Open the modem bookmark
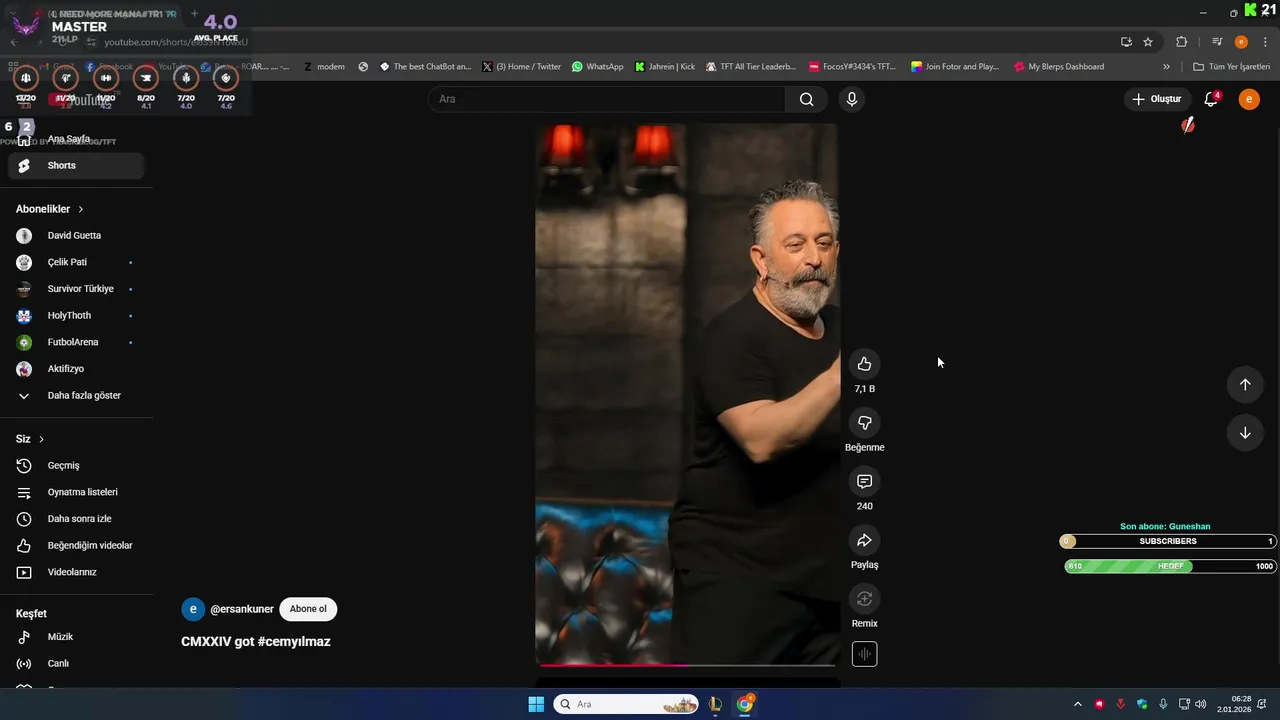Screen dimensions: 1280x720 click(x=324, y=67)
